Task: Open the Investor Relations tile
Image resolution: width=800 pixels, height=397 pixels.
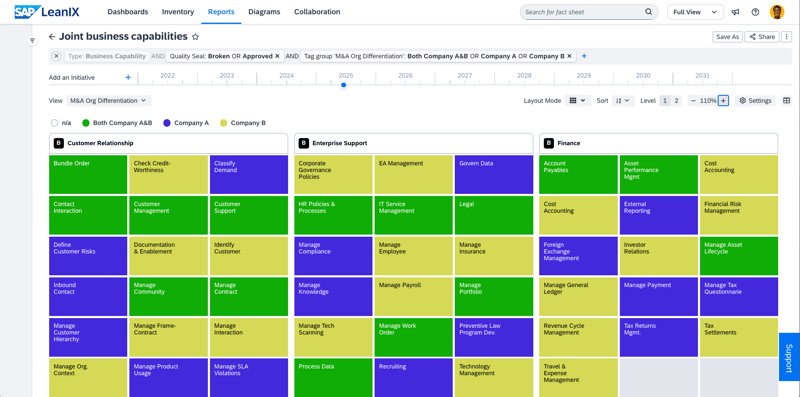Action: [659, 256]
